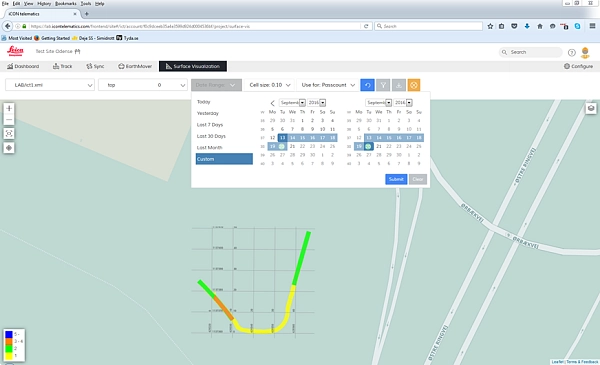The image size is (600, 365).
Task: Zoom out with the map minus button
Action: click(9, 120)
